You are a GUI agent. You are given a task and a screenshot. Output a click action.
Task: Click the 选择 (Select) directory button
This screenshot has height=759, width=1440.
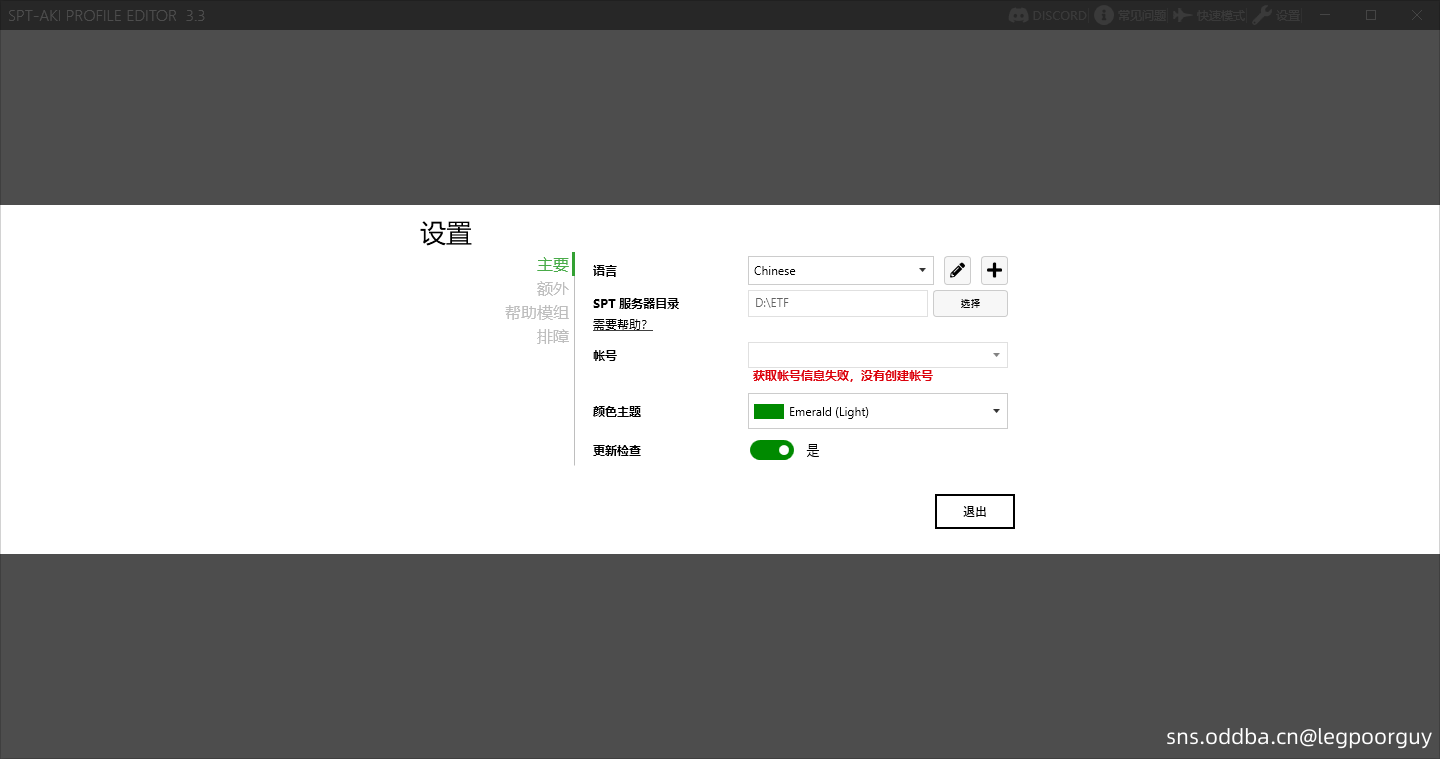point(970,303)
